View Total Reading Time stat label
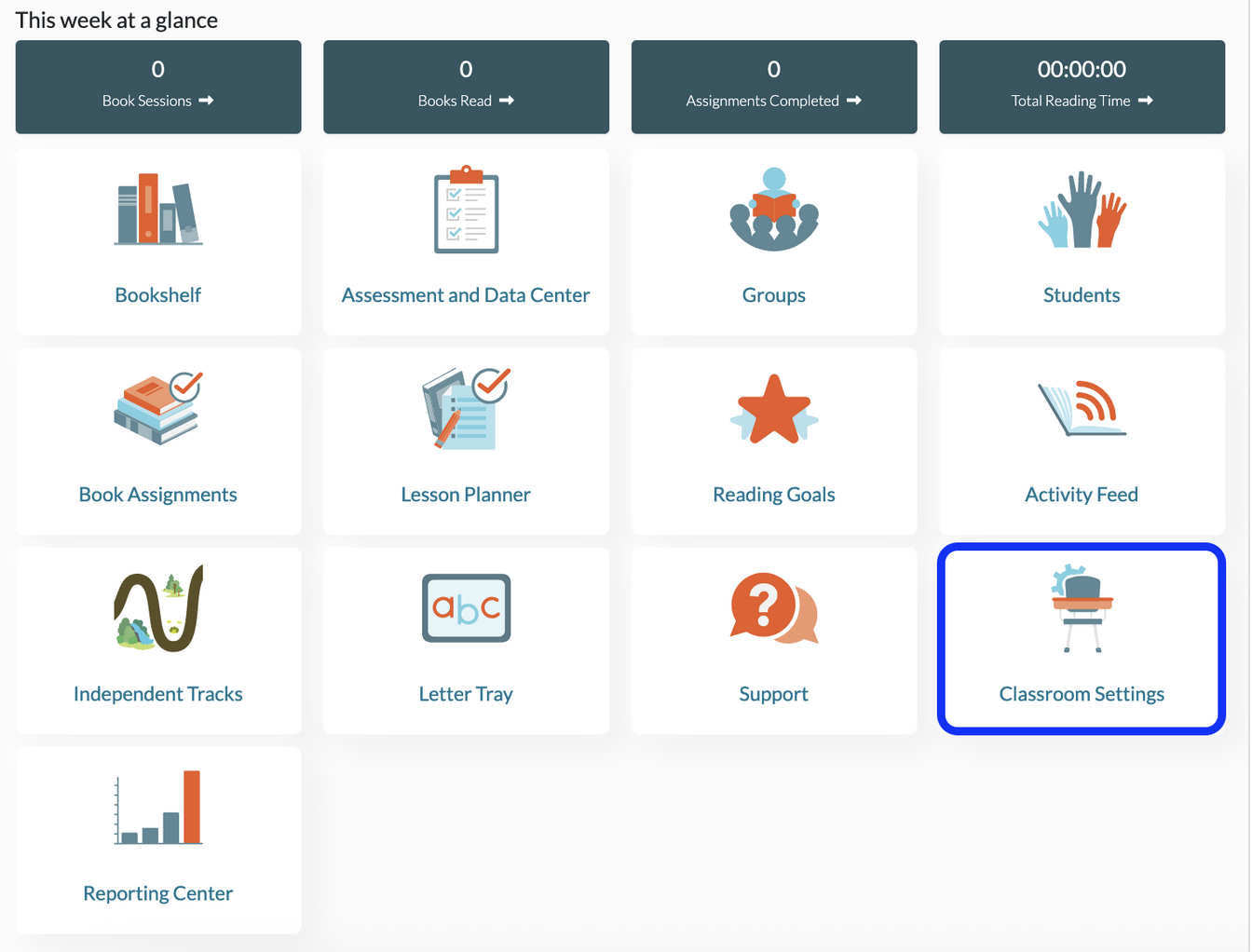Screen dimensions: 1252x952 click(x=1070, y=101)
